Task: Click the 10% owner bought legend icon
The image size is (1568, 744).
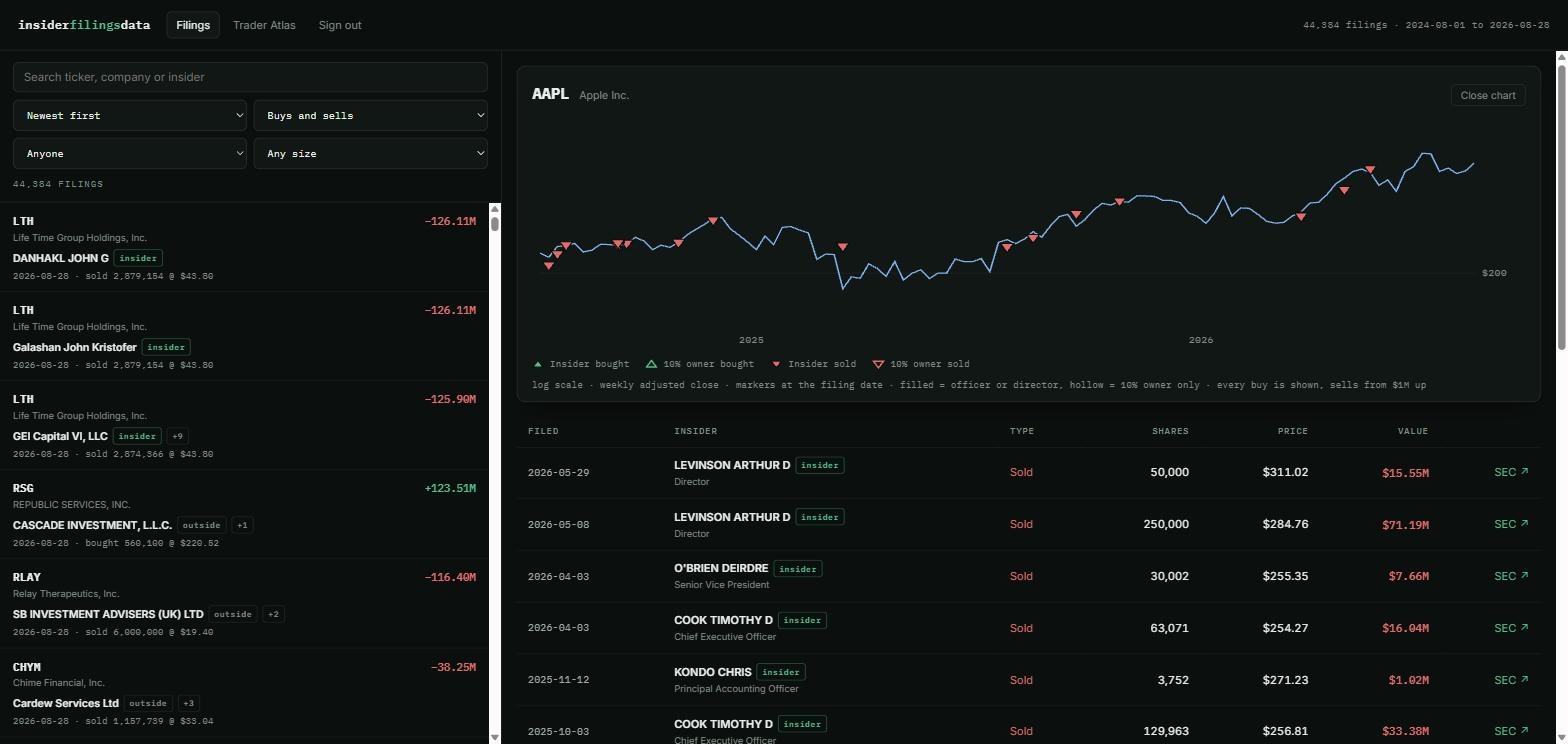Action: [x=651, y=364]
